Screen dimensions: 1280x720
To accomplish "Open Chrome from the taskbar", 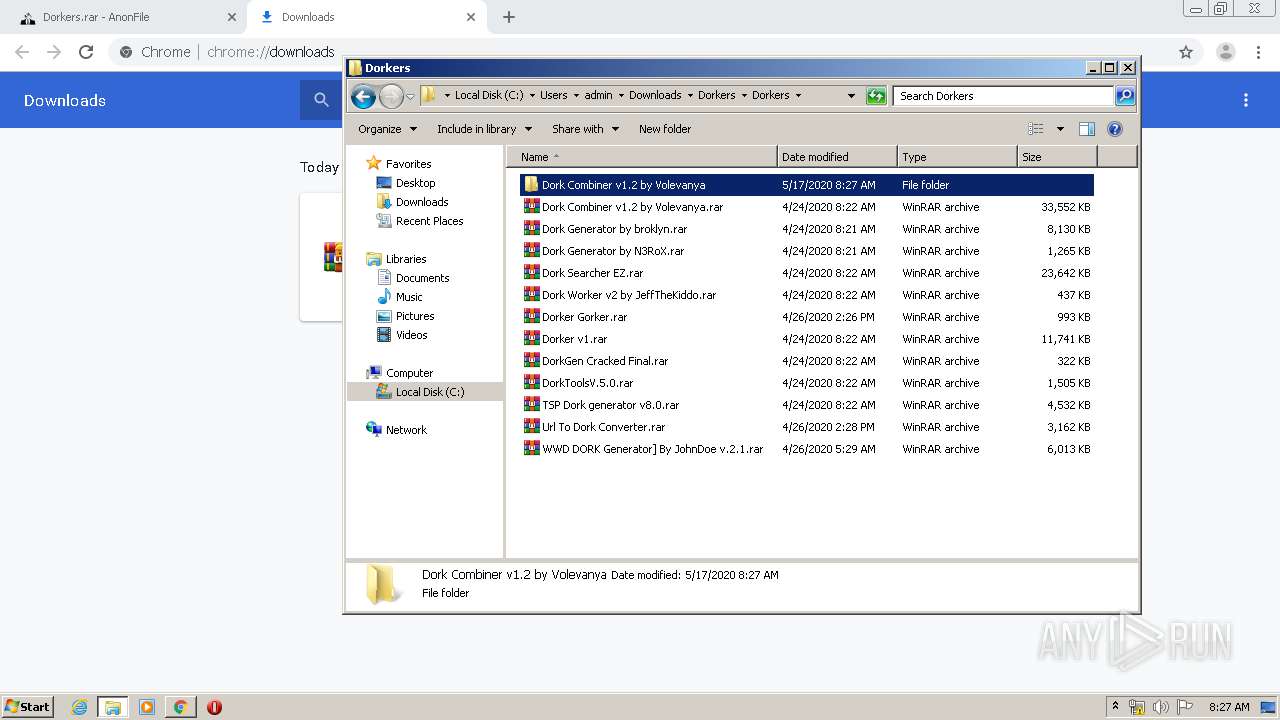I will point(180,707).
